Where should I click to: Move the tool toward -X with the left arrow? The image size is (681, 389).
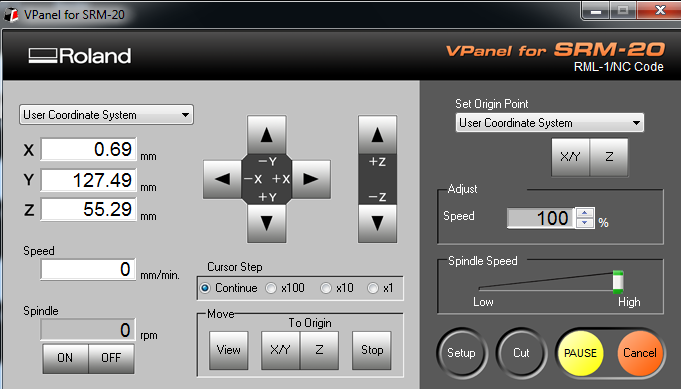222,179
